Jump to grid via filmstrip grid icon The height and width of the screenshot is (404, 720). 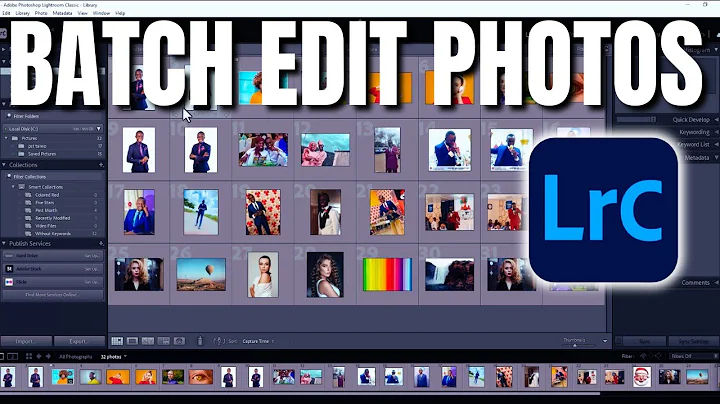(x=29, y=356)
